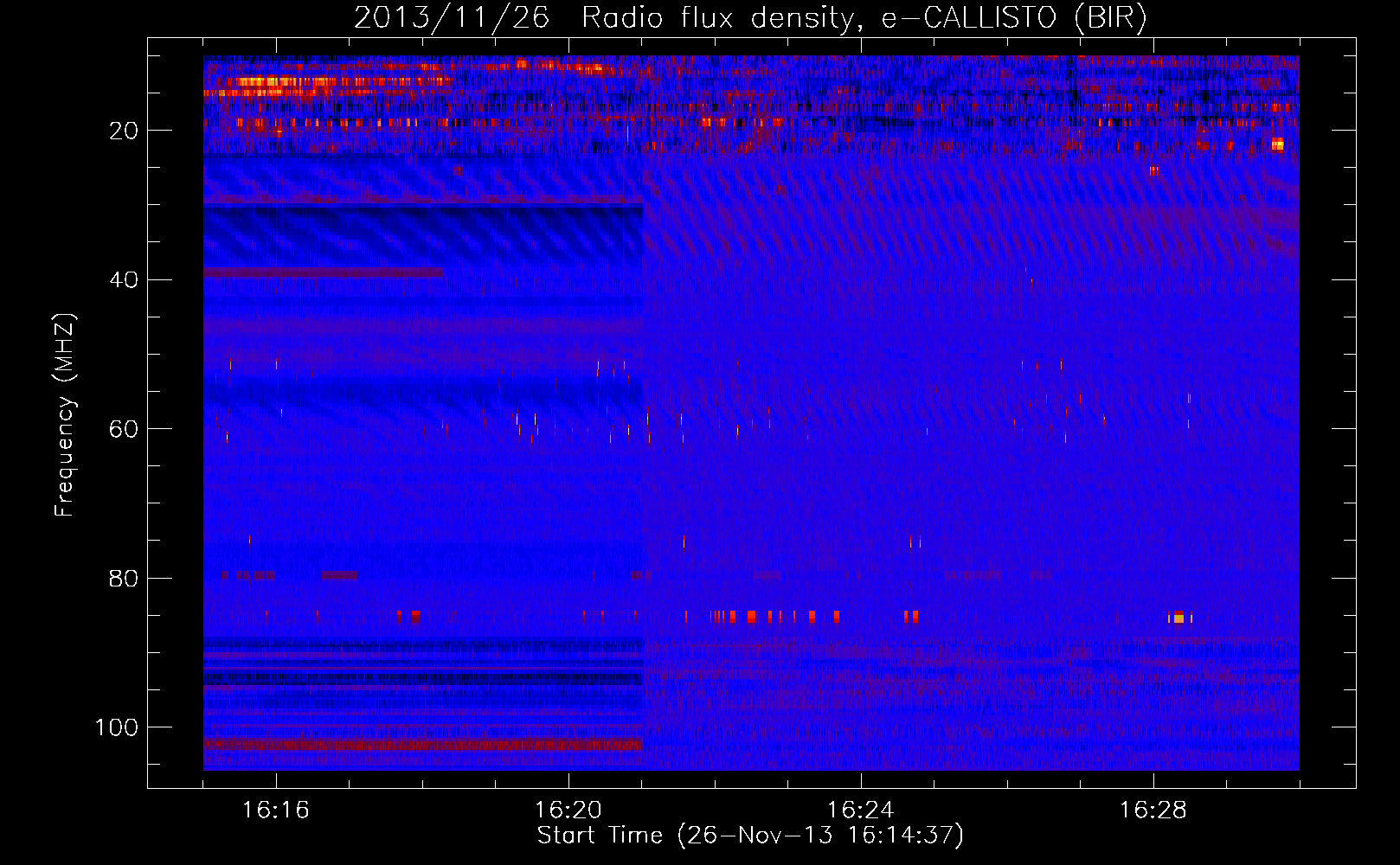Click the 40 MHz frequency tick label
The height and width of the screenshot is (865, 1400).
[124, 280]
